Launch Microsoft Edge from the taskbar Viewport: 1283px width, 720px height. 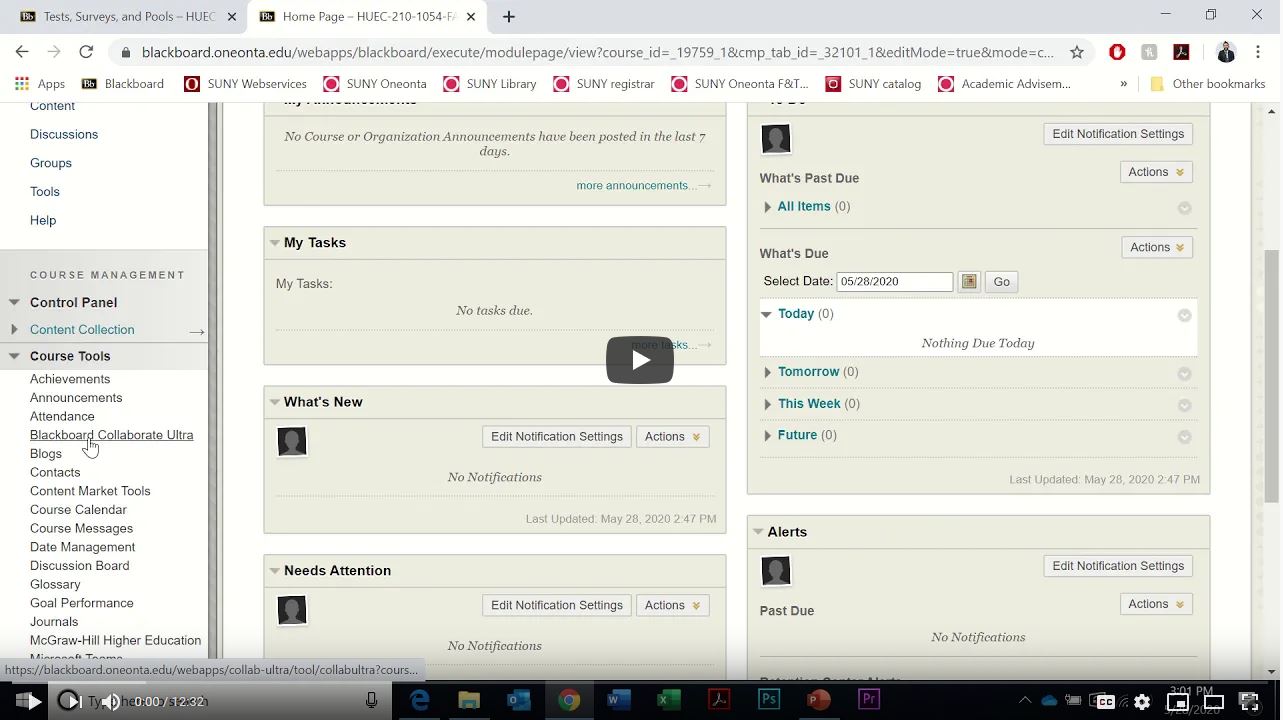coord(420,700)
